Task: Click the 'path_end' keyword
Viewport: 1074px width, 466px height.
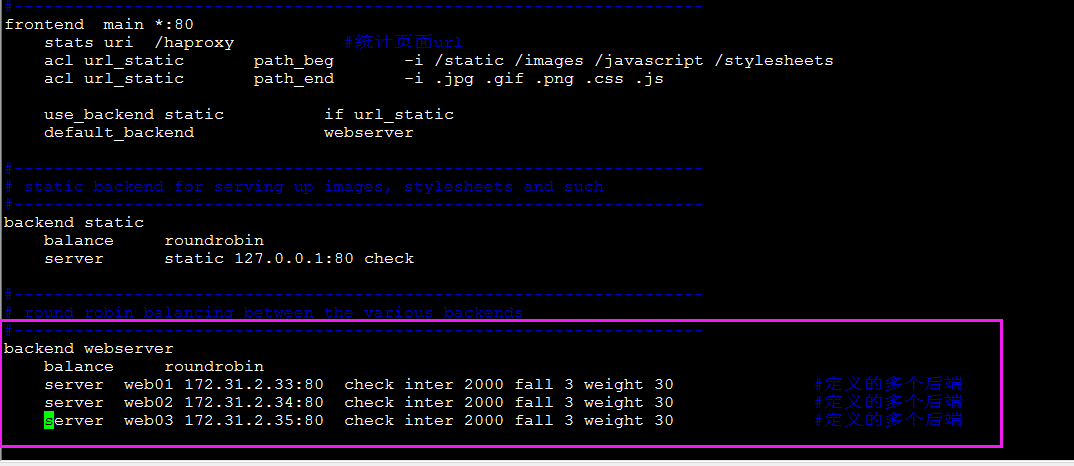Action: coord(294,79)
